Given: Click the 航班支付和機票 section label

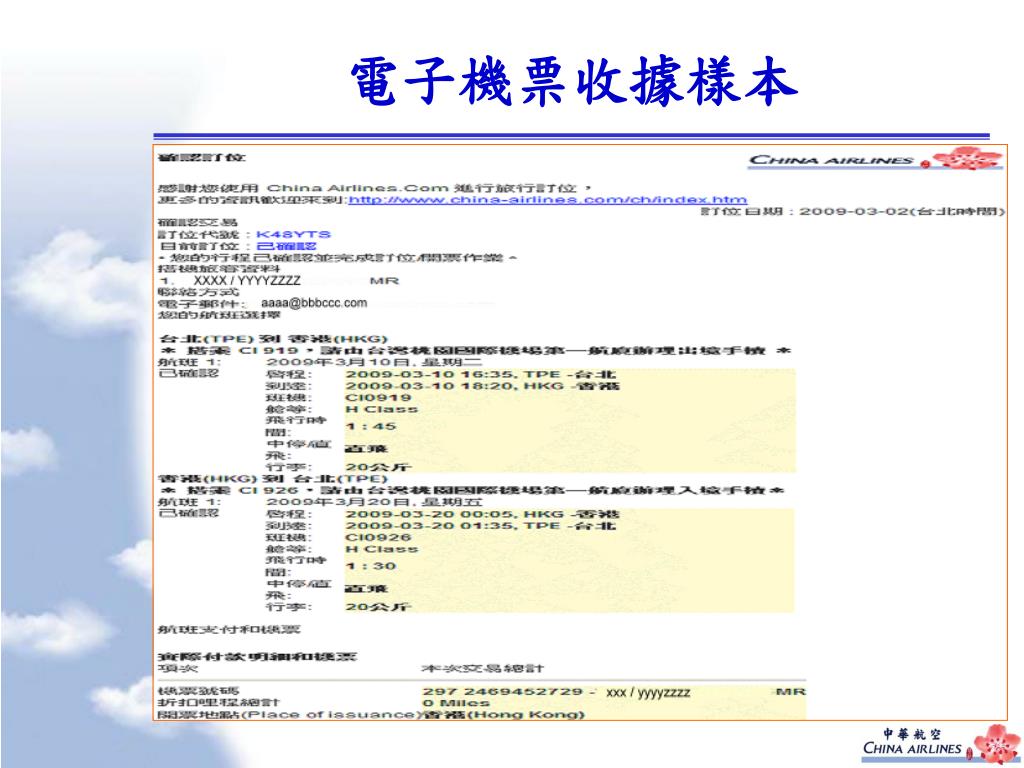Looking at the screenshot, I should (x=229, y=630).
